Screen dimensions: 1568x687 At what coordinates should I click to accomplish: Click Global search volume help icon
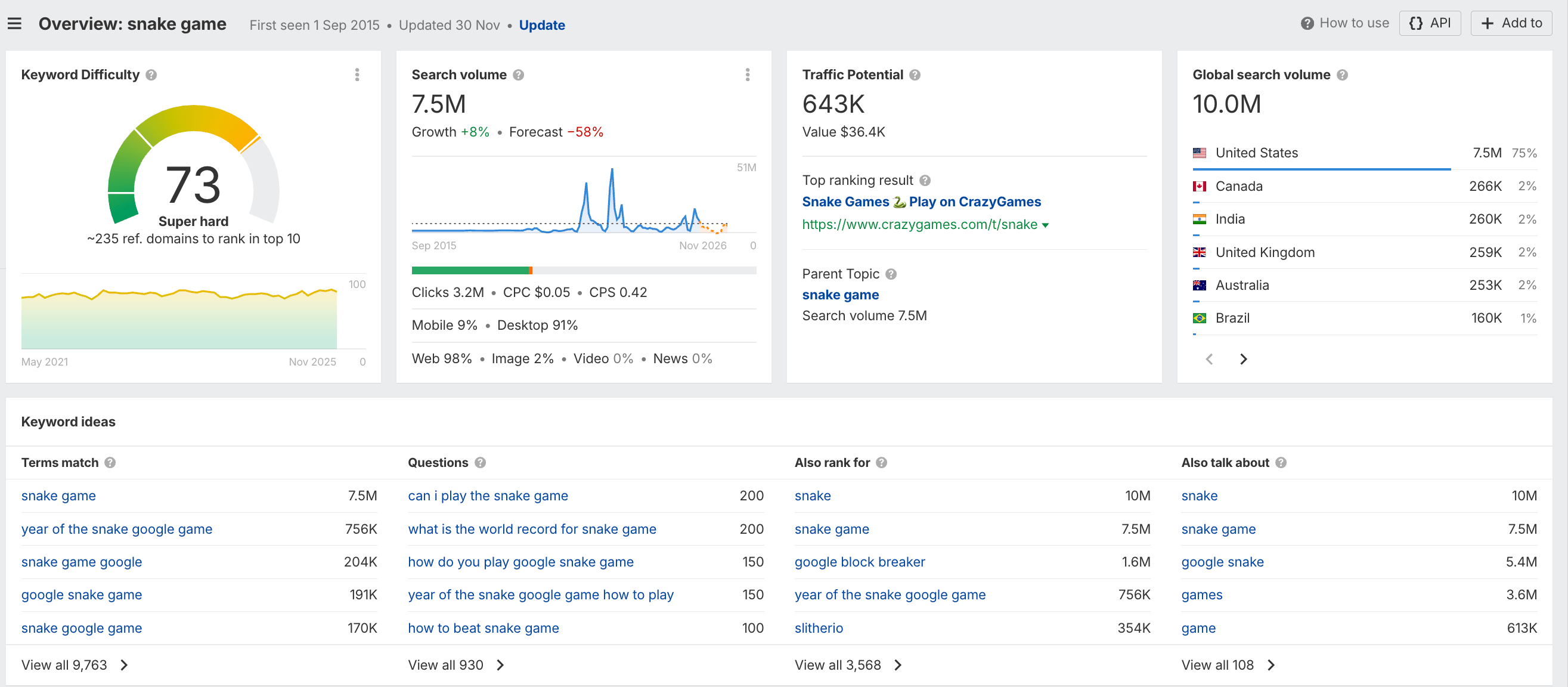[1341, 75]
